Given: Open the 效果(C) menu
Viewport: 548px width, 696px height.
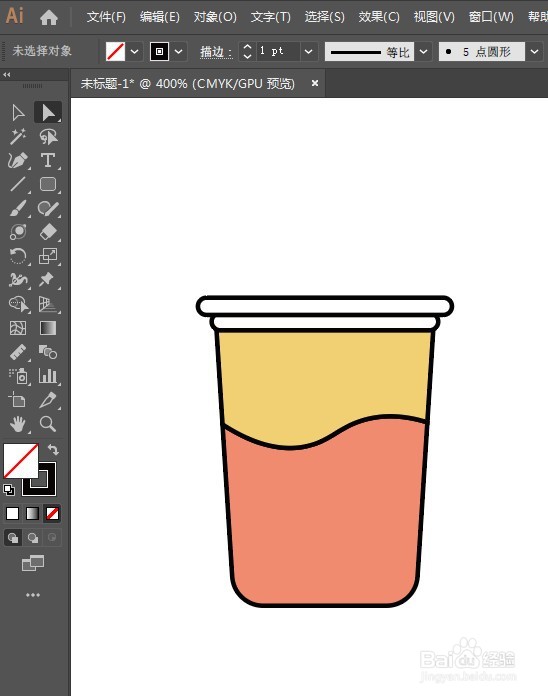Looking at the screenshot, I should (379, 17).
